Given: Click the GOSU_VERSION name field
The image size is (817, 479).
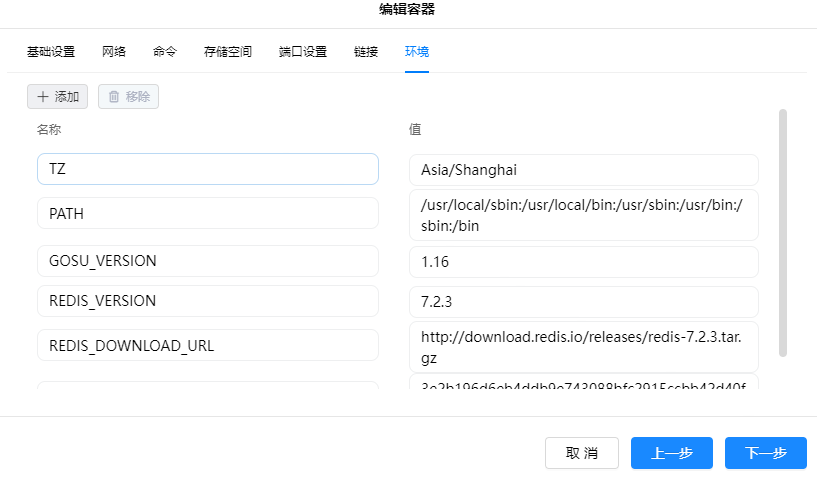Looking at the screenshot, I should pos(208,261).
